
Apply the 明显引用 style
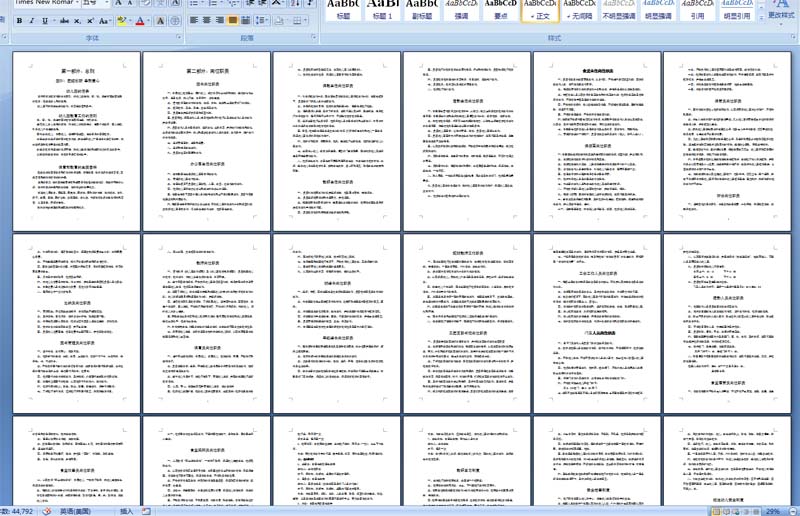click(x=737, y=9)
